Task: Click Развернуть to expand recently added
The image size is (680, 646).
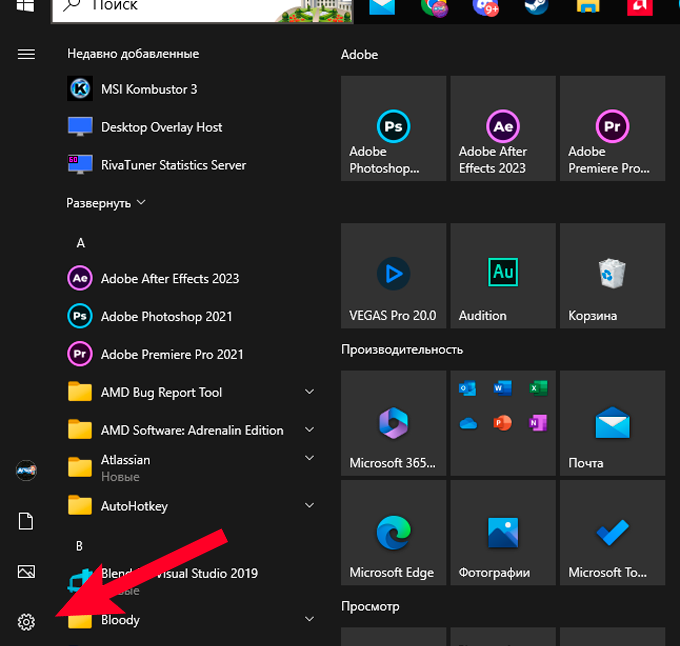Action: click(x=105, y=203)
